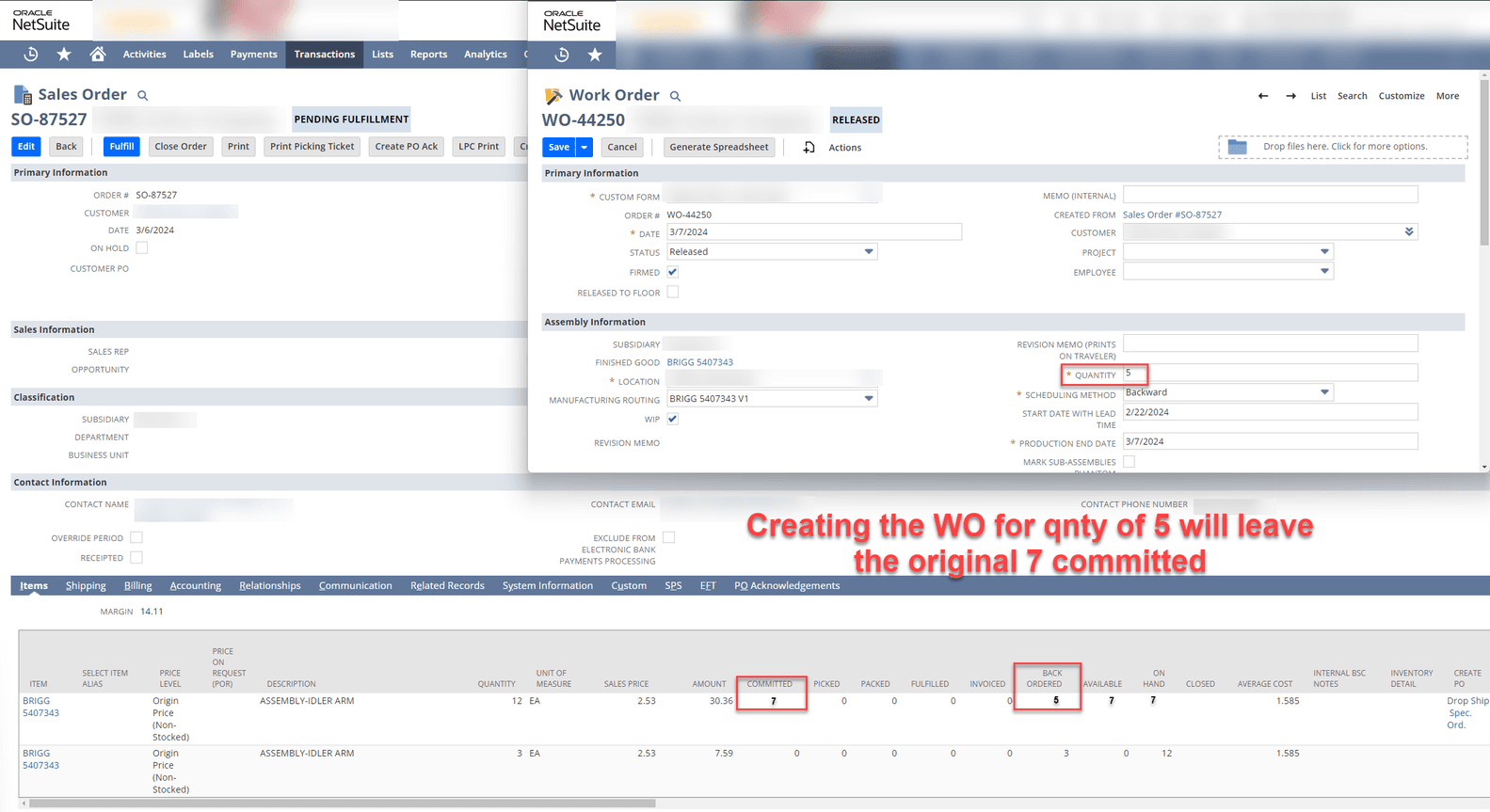Click Oracle NetSuite logo in Work Order window

[x=571, y=22]
